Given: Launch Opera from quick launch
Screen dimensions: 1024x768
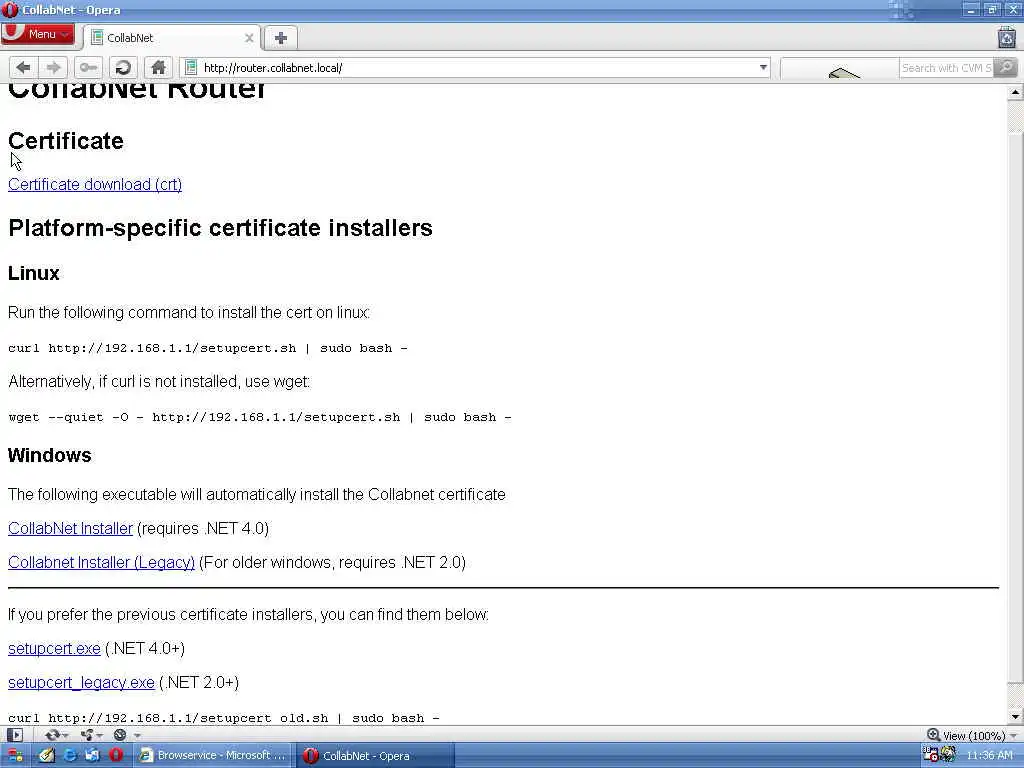Looking at the screenshot, I should (116, 756).
